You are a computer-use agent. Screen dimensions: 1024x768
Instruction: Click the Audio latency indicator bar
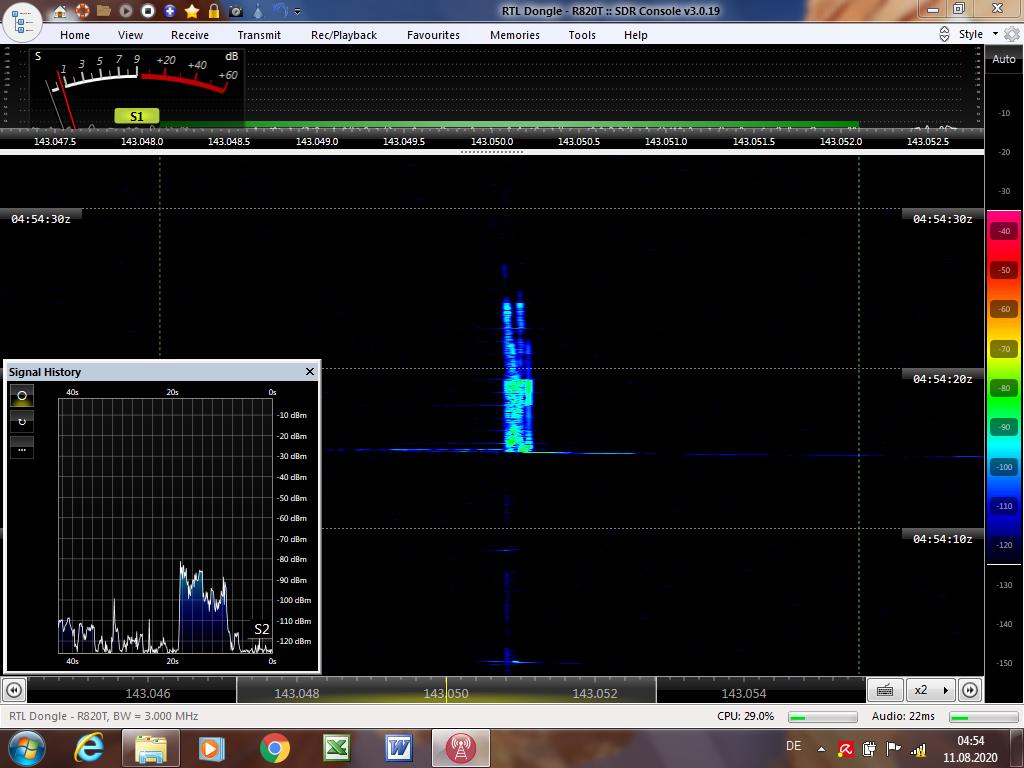pyautogui.click(x=984, y=717)
